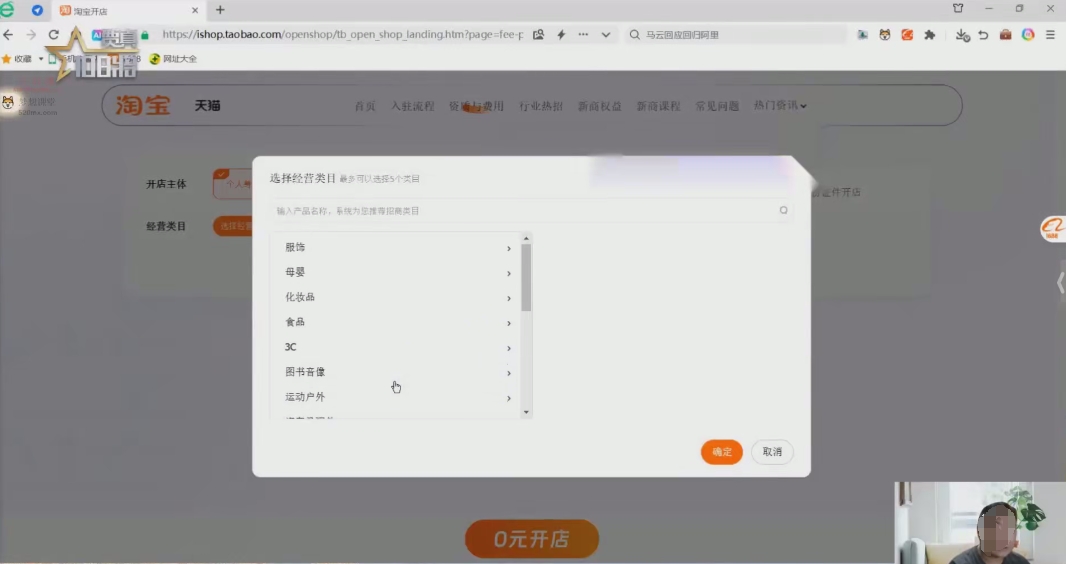Expand the 服饰 category
The width and height of the screenshot is (1066, 564).
(397, 247)
